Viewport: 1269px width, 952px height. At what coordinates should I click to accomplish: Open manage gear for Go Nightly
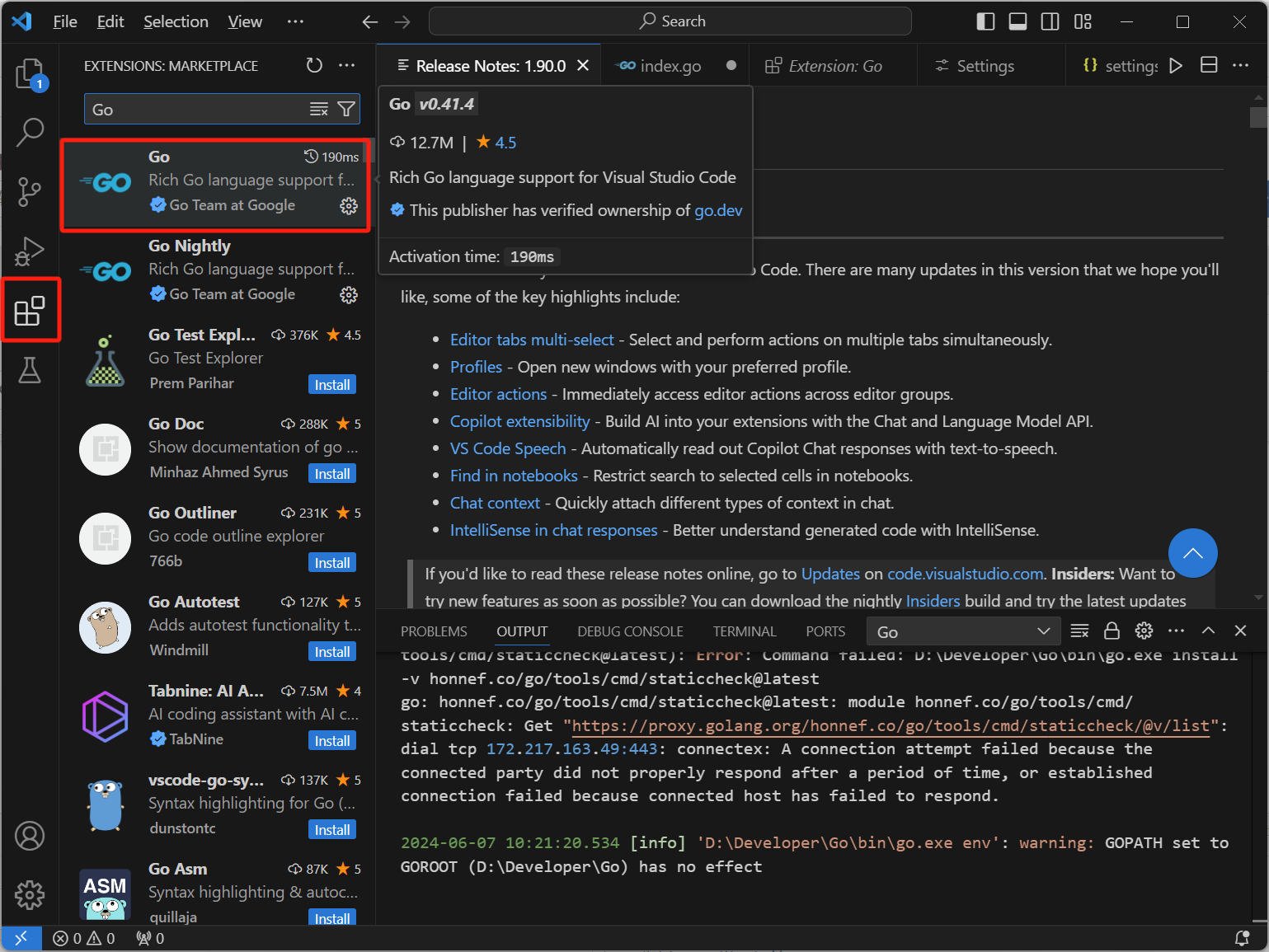coord(349,294)
